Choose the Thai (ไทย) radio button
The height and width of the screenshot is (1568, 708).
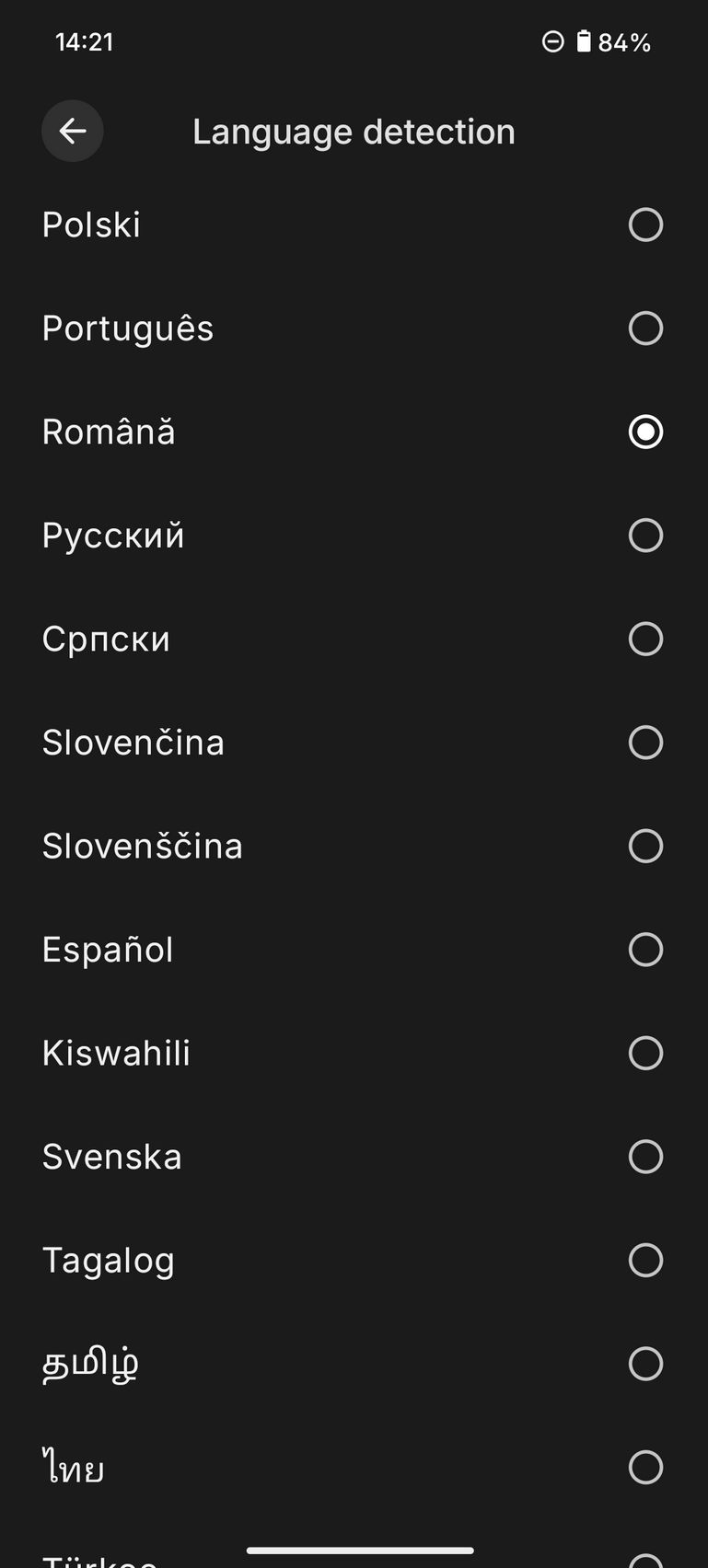645,1468
